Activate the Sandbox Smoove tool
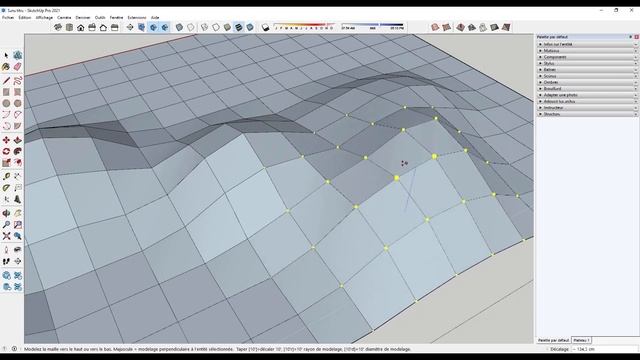Image resolution: width=640 pixels, height=360 pixels. tap(460, 27)
